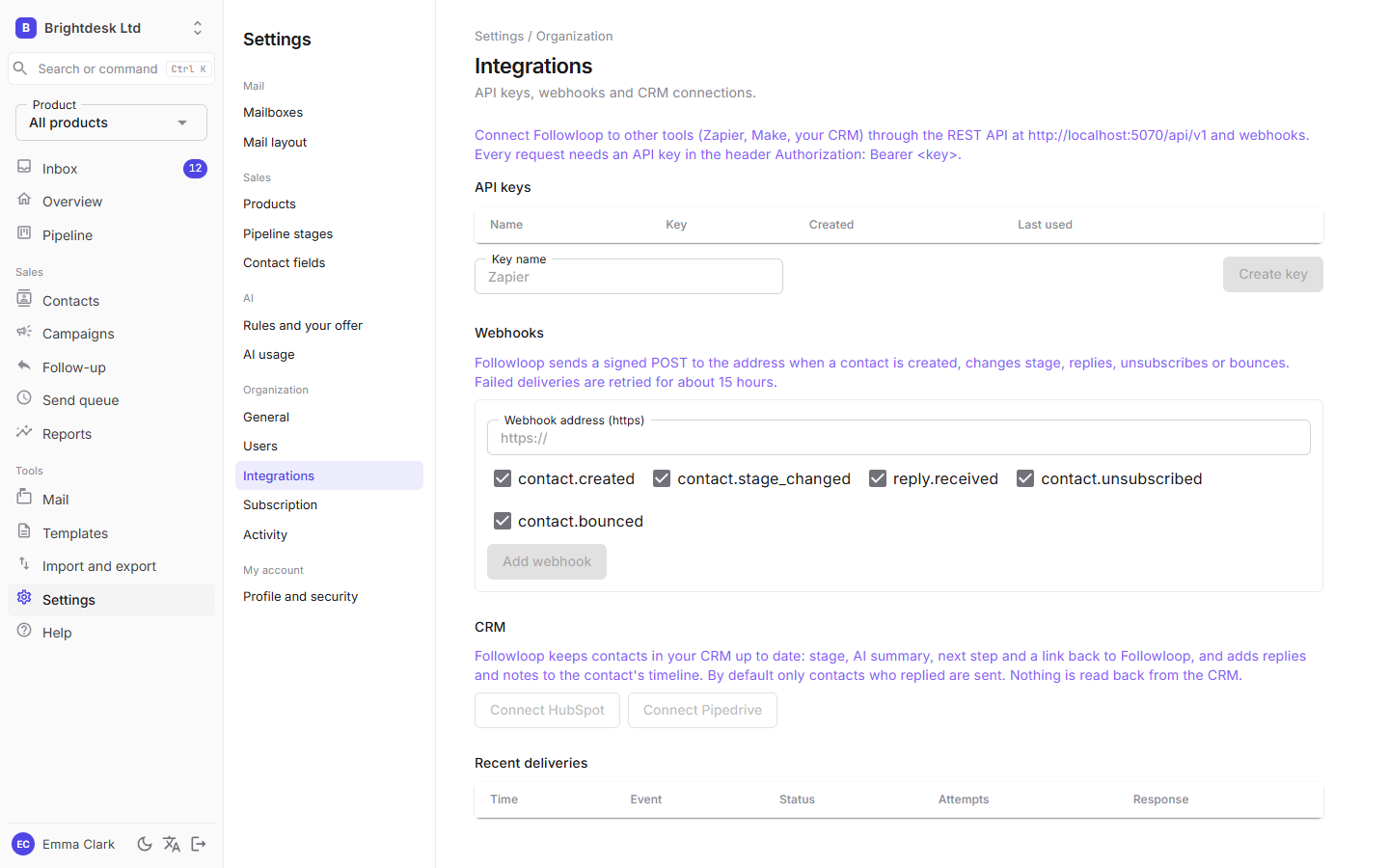
Task: Disable the contact.bounced checkbox
Action: [503, 521]
